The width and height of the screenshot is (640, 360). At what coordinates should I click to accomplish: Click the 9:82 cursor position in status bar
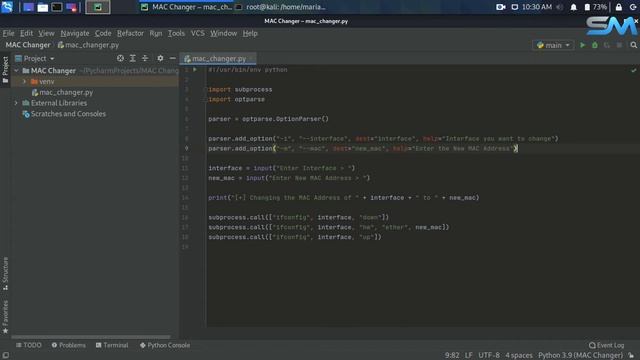point(452,356)
